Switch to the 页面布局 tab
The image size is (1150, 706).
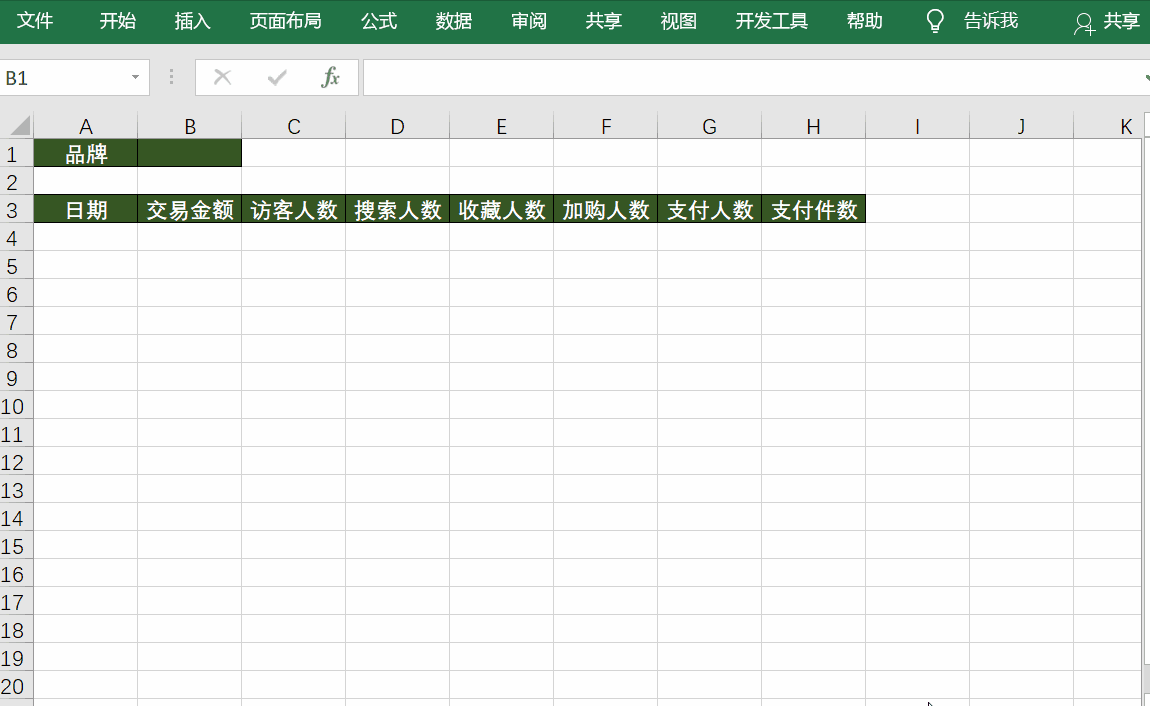[x=286, y=21]
